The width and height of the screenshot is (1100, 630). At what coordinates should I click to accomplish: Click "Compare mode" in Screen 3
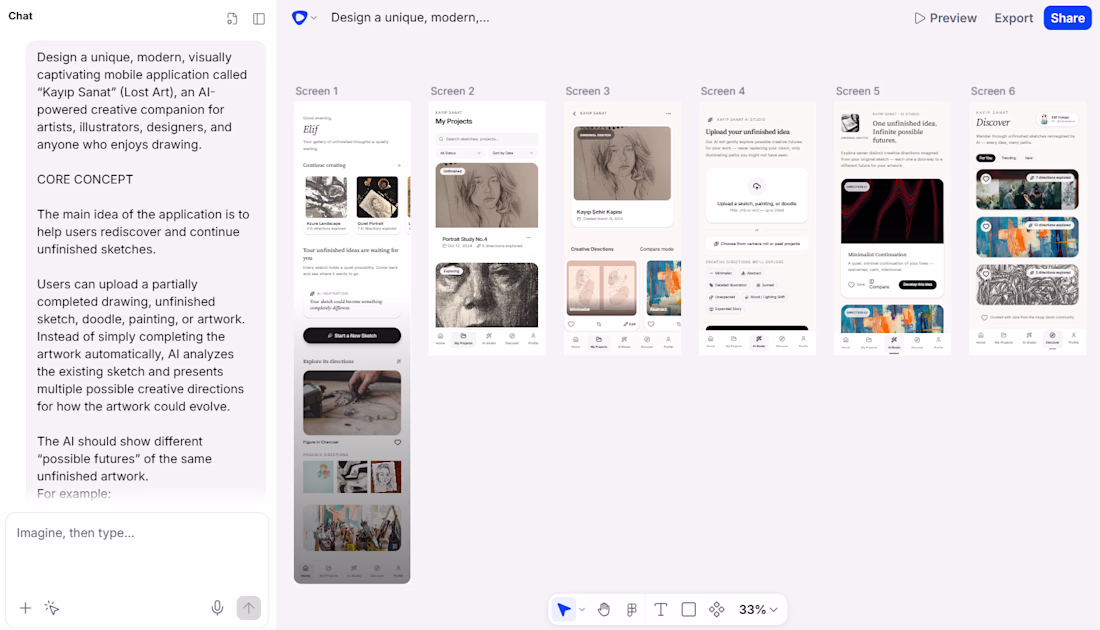657,249
